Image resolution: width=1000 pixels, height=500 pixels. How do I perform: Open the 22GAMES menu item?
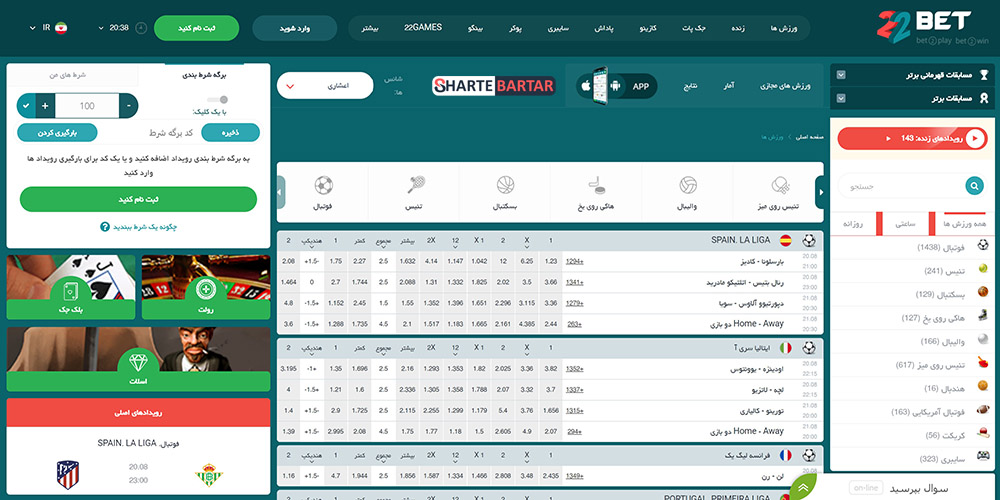click(423, 28)
